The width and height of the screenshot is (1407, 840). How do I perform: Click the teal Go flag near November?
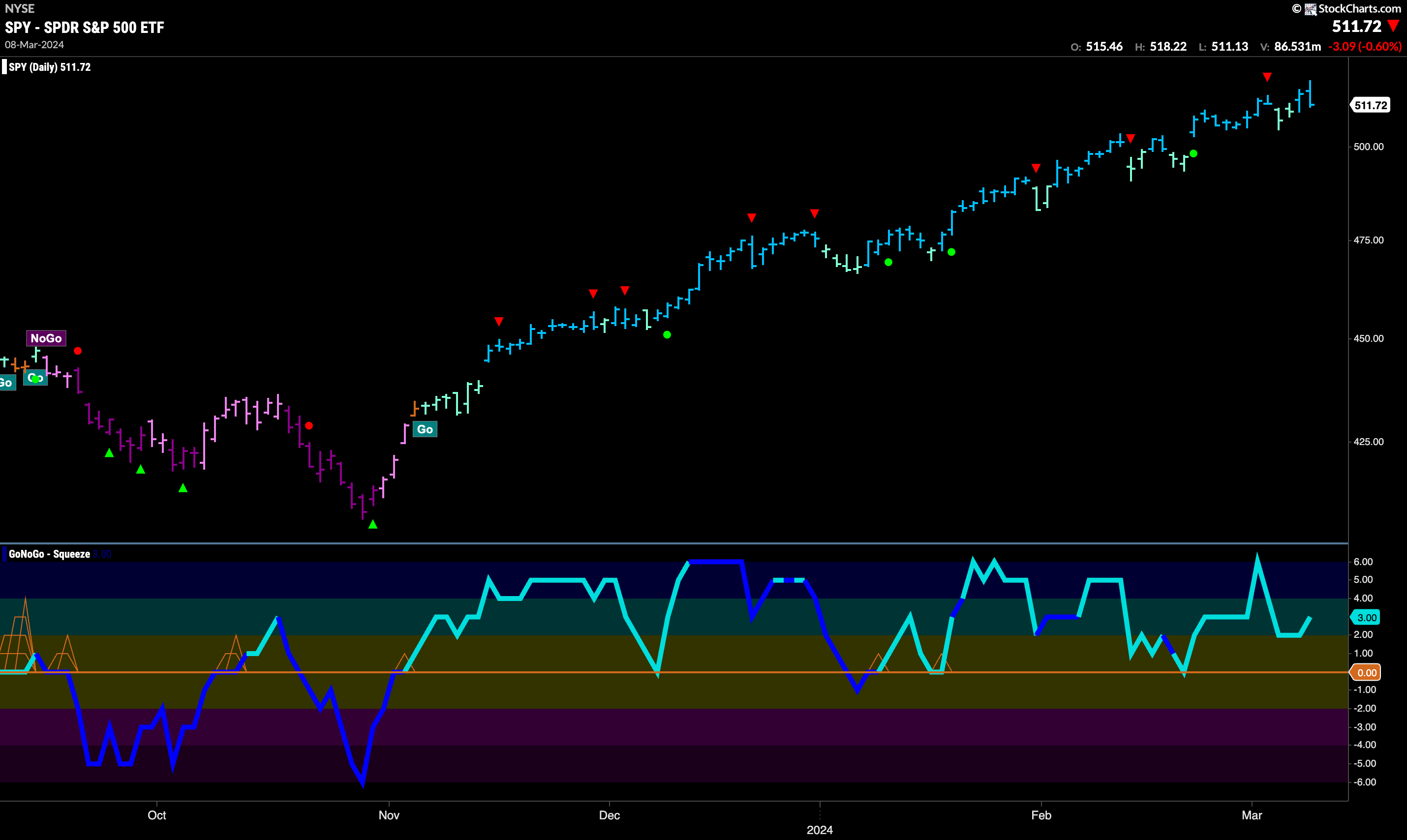tap(425, 429)
